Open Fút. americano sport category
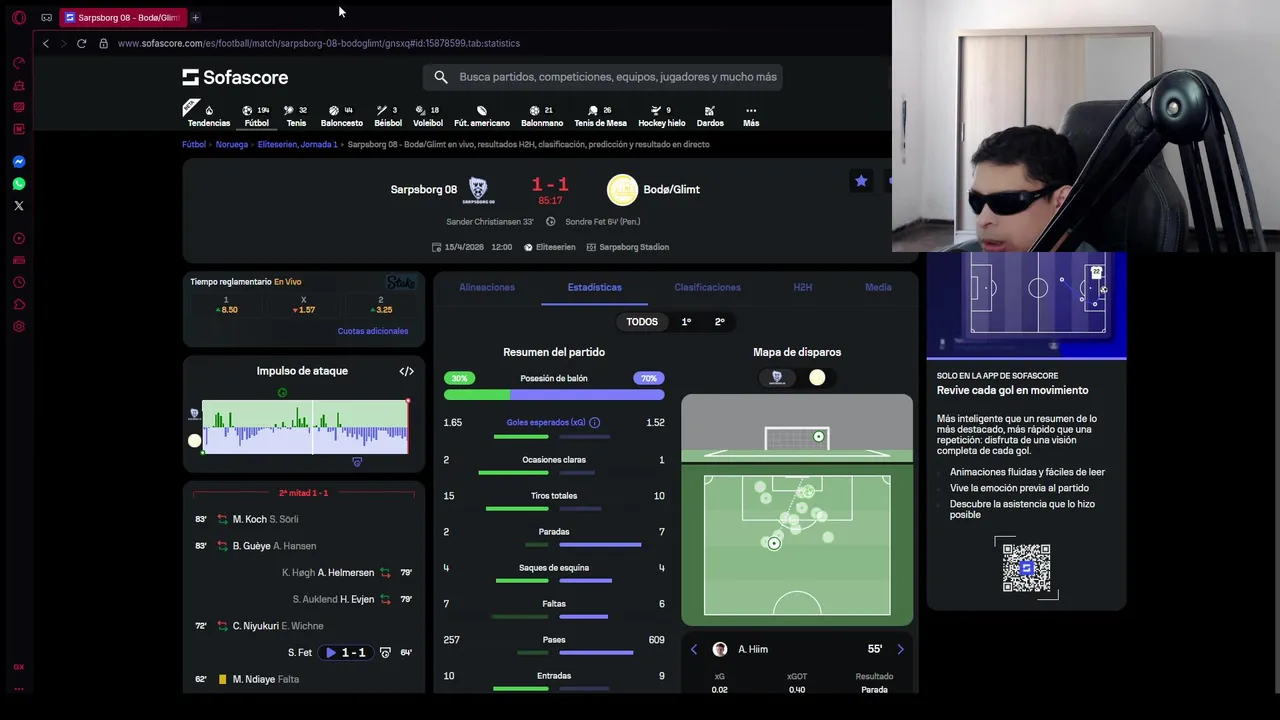This screenshot has width=1280, height=720. tap(482, 116)
